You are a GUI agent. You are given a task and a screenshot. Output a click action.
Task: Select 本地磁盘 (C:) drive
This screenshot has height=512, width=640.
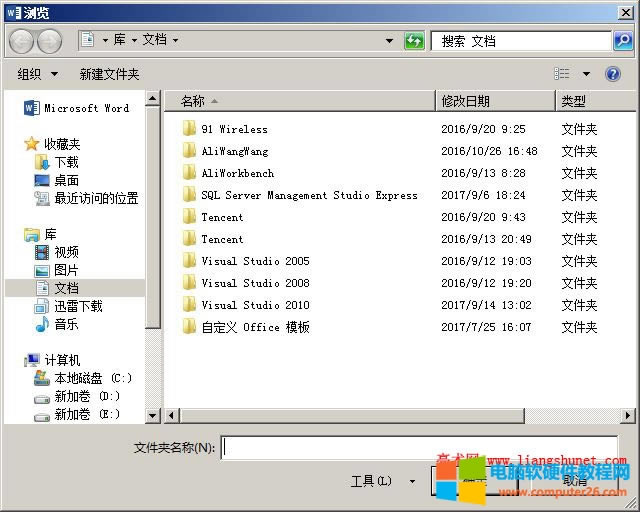click(x=92, y=378)
